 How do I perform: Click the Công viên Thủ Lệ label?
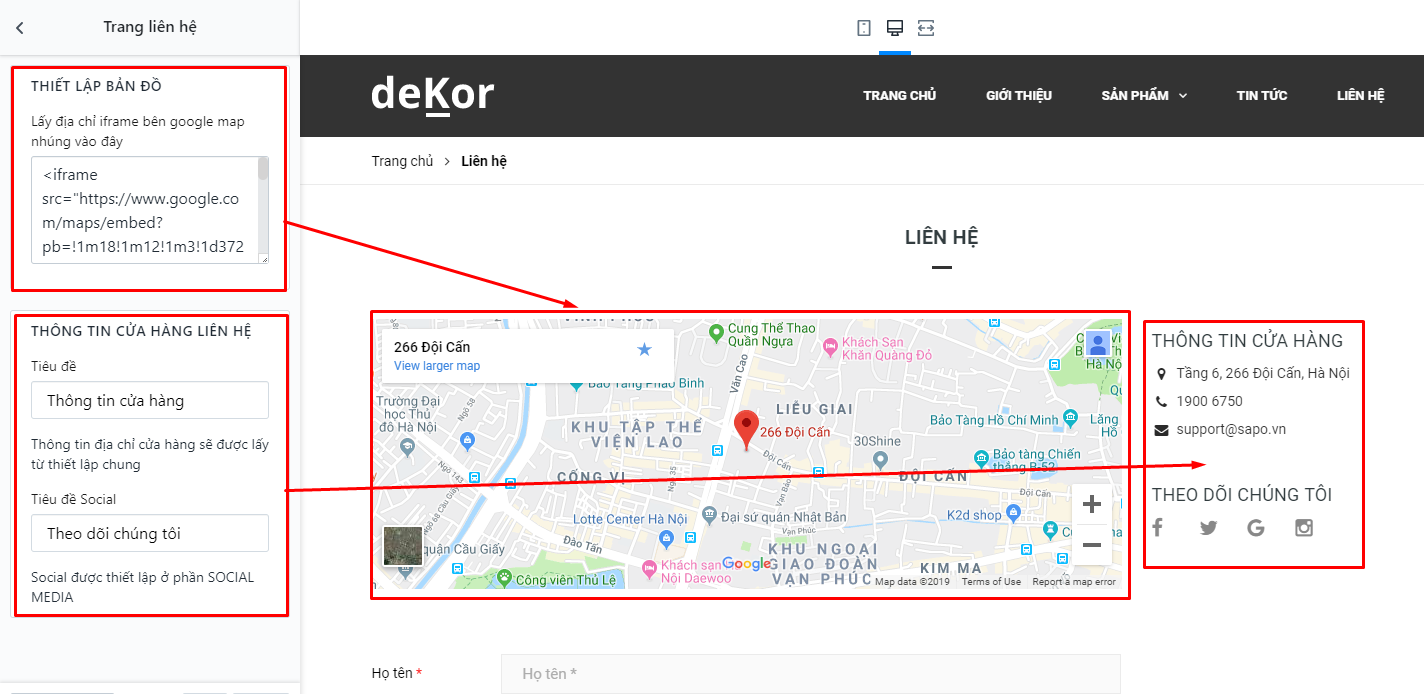(565, 579)
